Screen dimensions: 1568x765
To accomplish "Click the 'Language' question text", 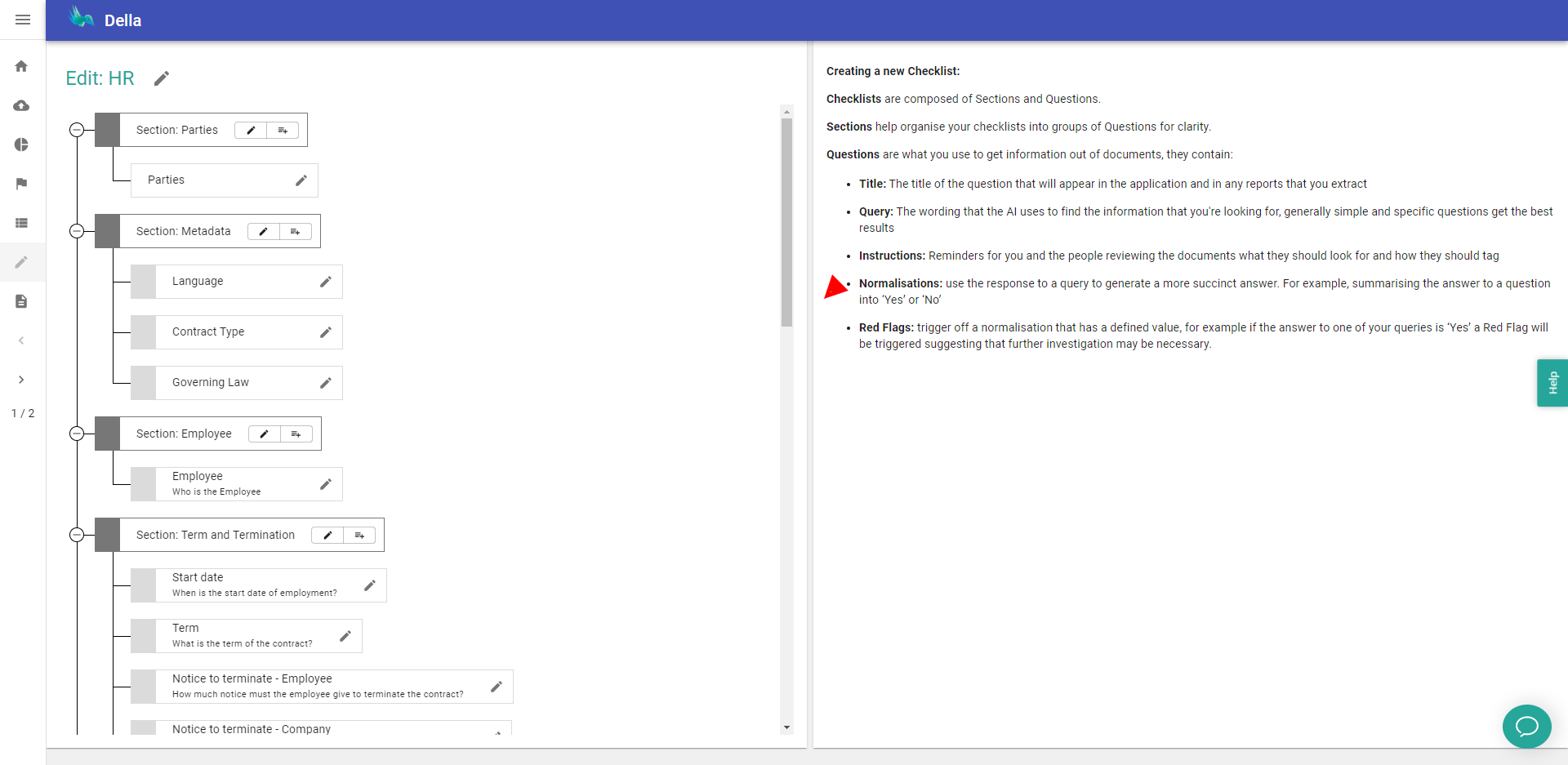I will (198, 282).
